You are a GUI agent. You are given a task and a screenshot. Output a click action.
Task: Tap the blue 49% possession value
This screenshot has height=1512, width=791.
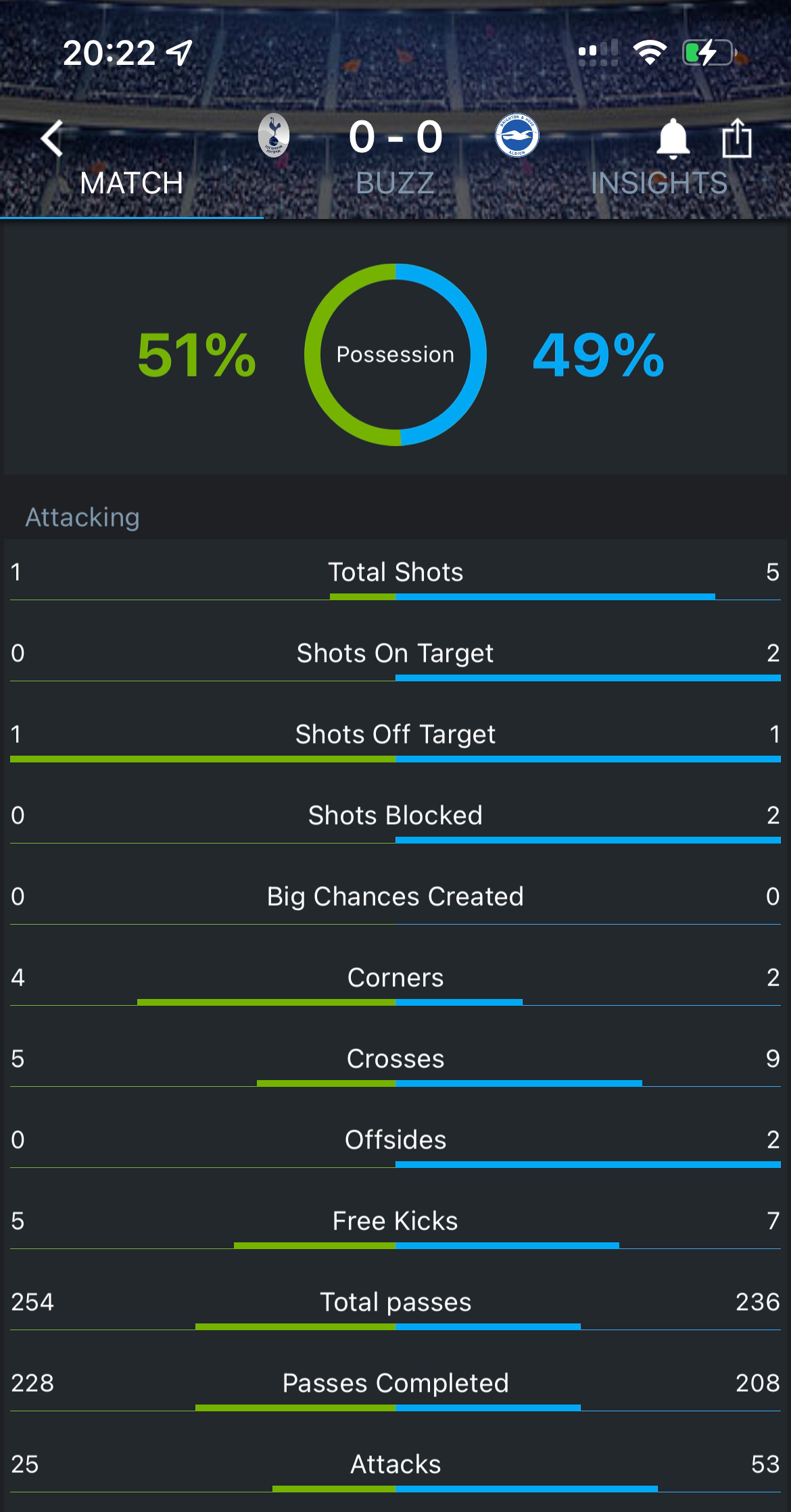click(598, 355)
